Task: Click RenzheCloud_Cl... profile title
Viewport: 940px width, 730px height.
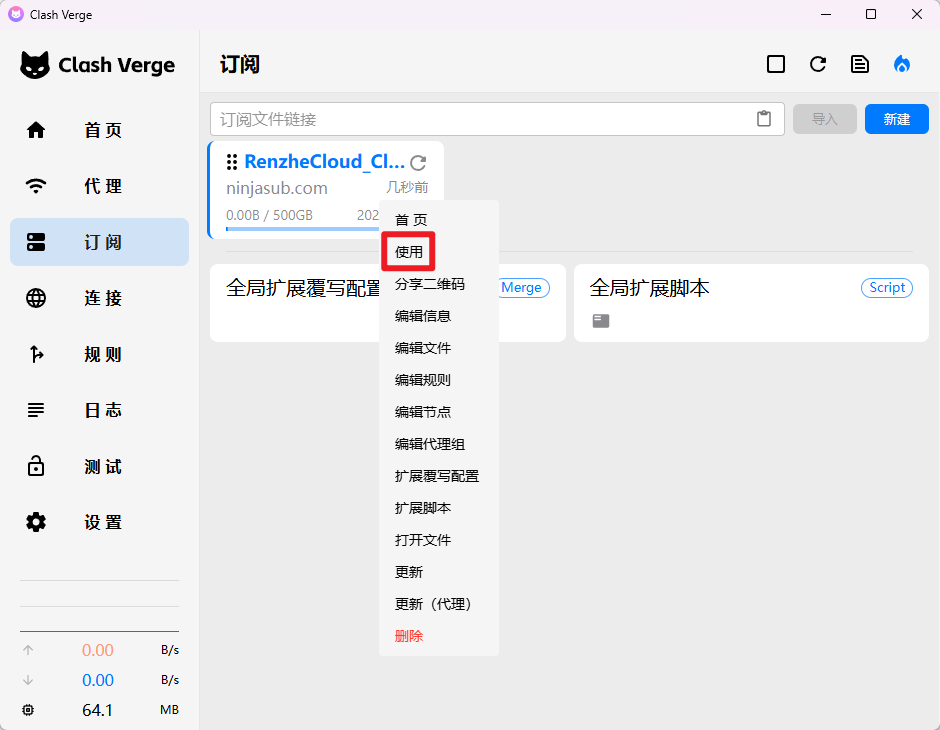Action: pos(324,162)
